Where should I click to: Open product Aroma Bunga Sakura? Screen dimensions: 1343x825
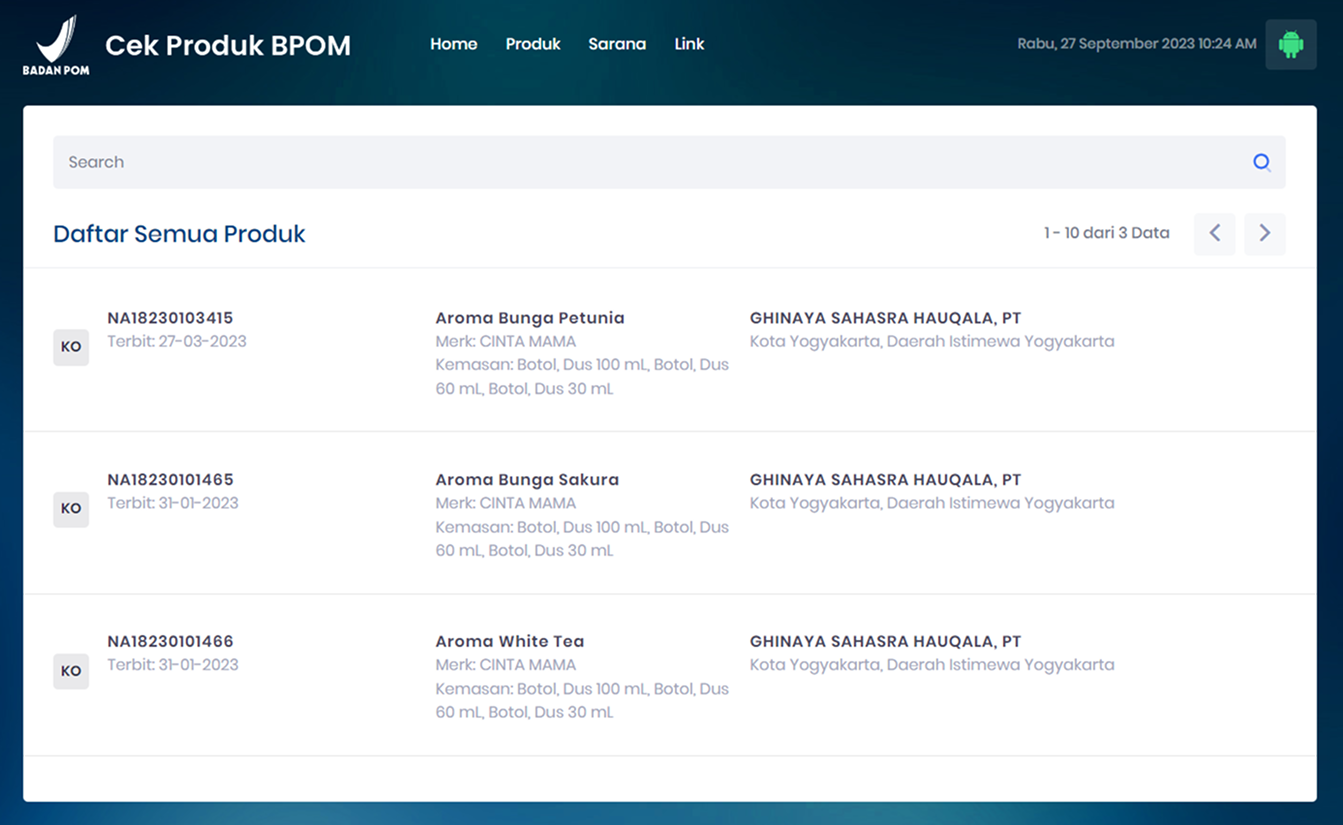point(527,480)
